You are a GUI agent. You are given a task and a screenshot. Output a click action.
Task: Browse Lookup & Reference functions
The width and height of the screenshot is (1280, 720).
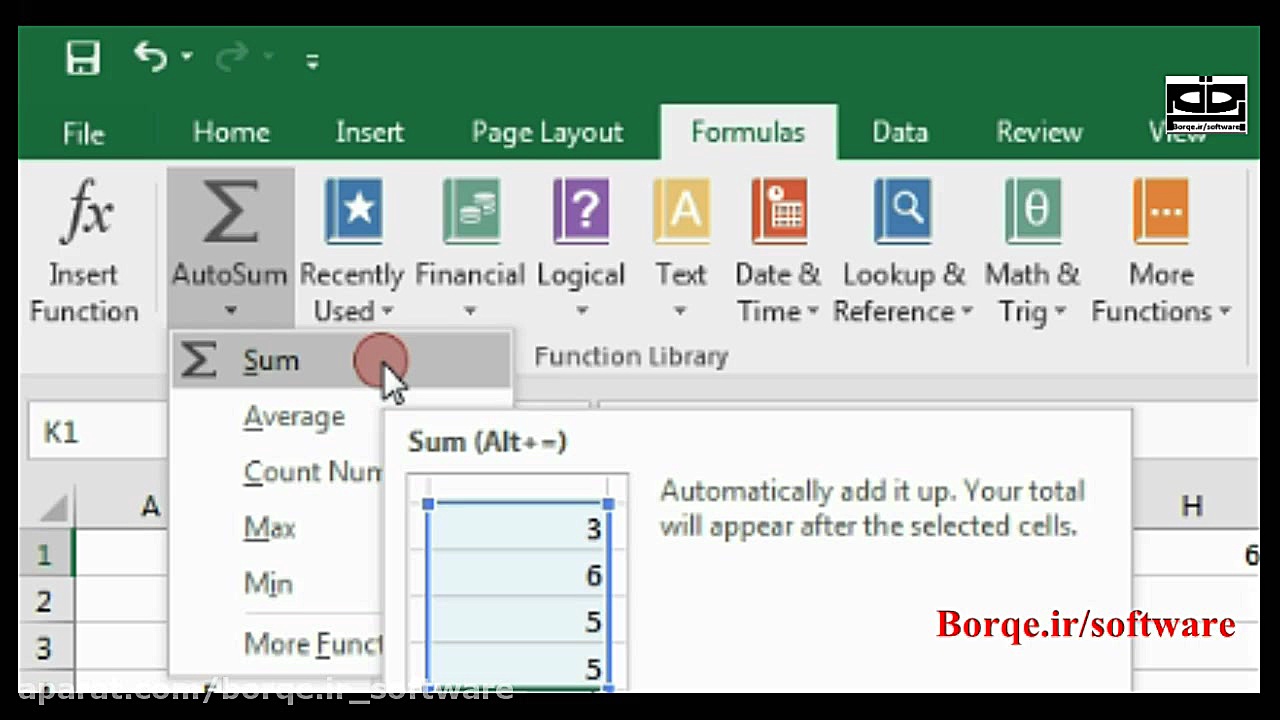[904, 249]
